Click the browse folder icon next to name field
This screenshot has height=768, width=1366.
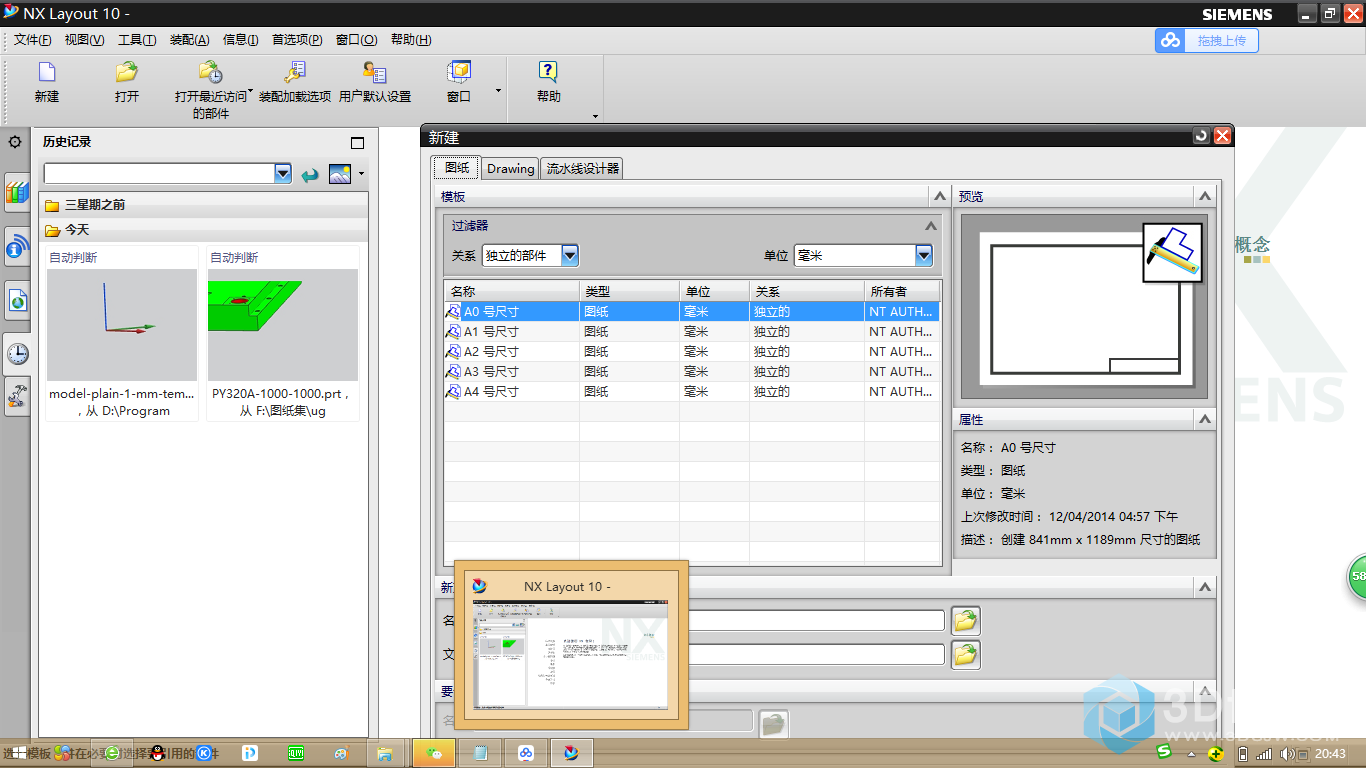[x=965, y=621]
